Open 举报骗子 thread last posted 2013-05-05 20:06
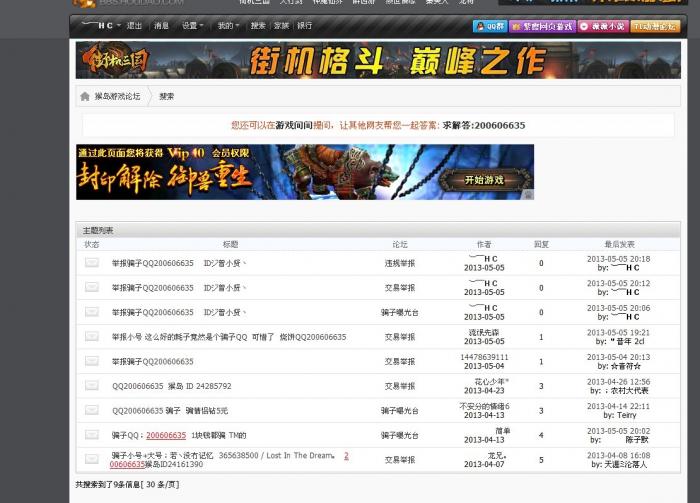The height and width of the screenshot is (503, 700). coord(179,312)
